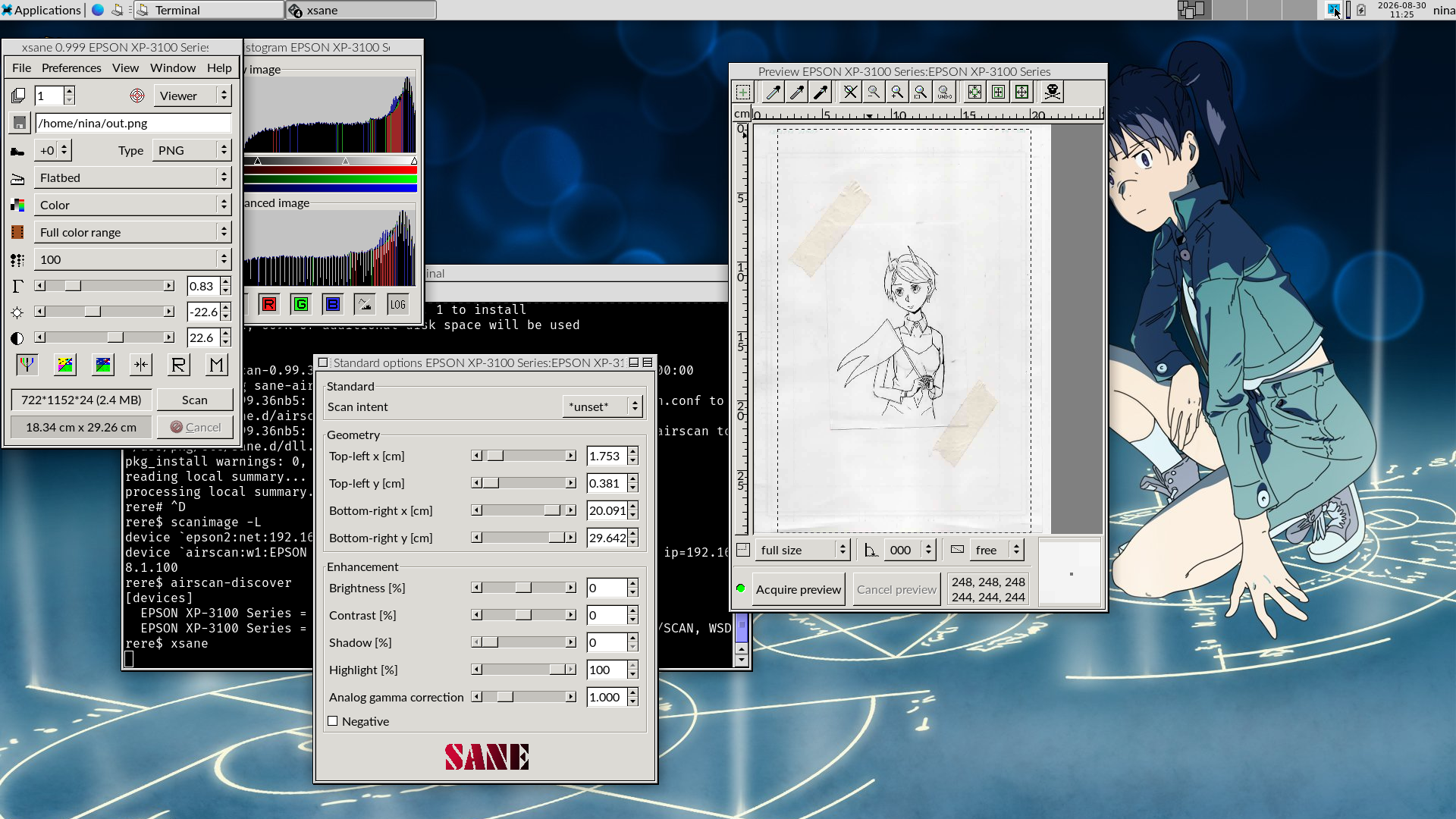Click the RGB default enhancement icon
The image size is (1456, 819).
[x=27, y=365]
